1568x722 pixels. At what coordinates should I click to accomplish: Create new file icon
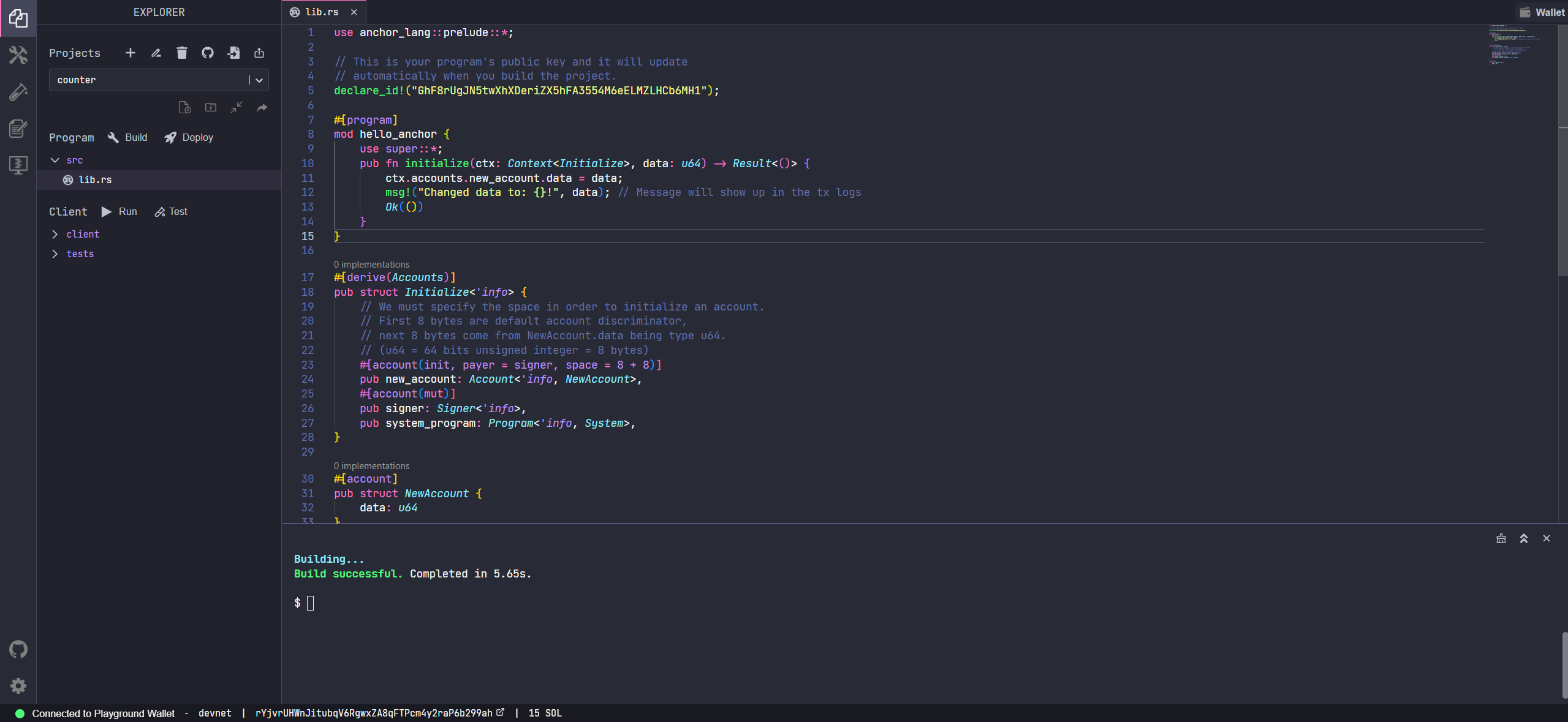click(x=184, y=108)
